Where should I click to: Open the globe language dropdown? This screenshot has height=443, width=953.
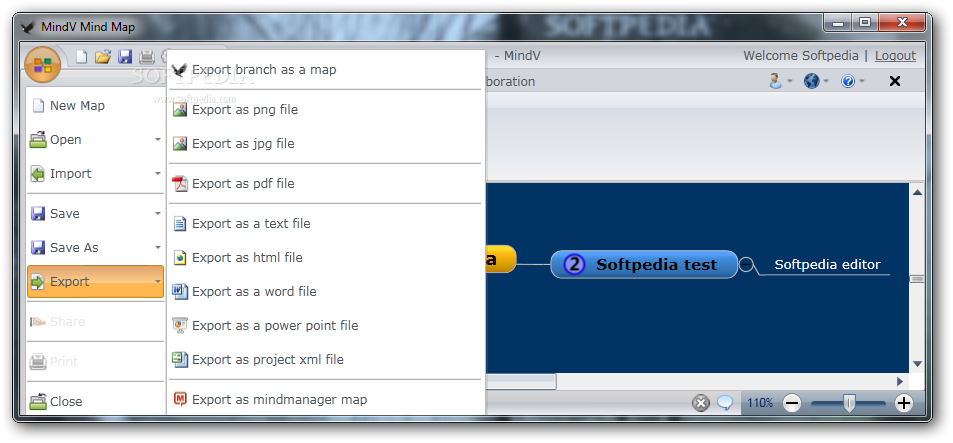point(816,81)
